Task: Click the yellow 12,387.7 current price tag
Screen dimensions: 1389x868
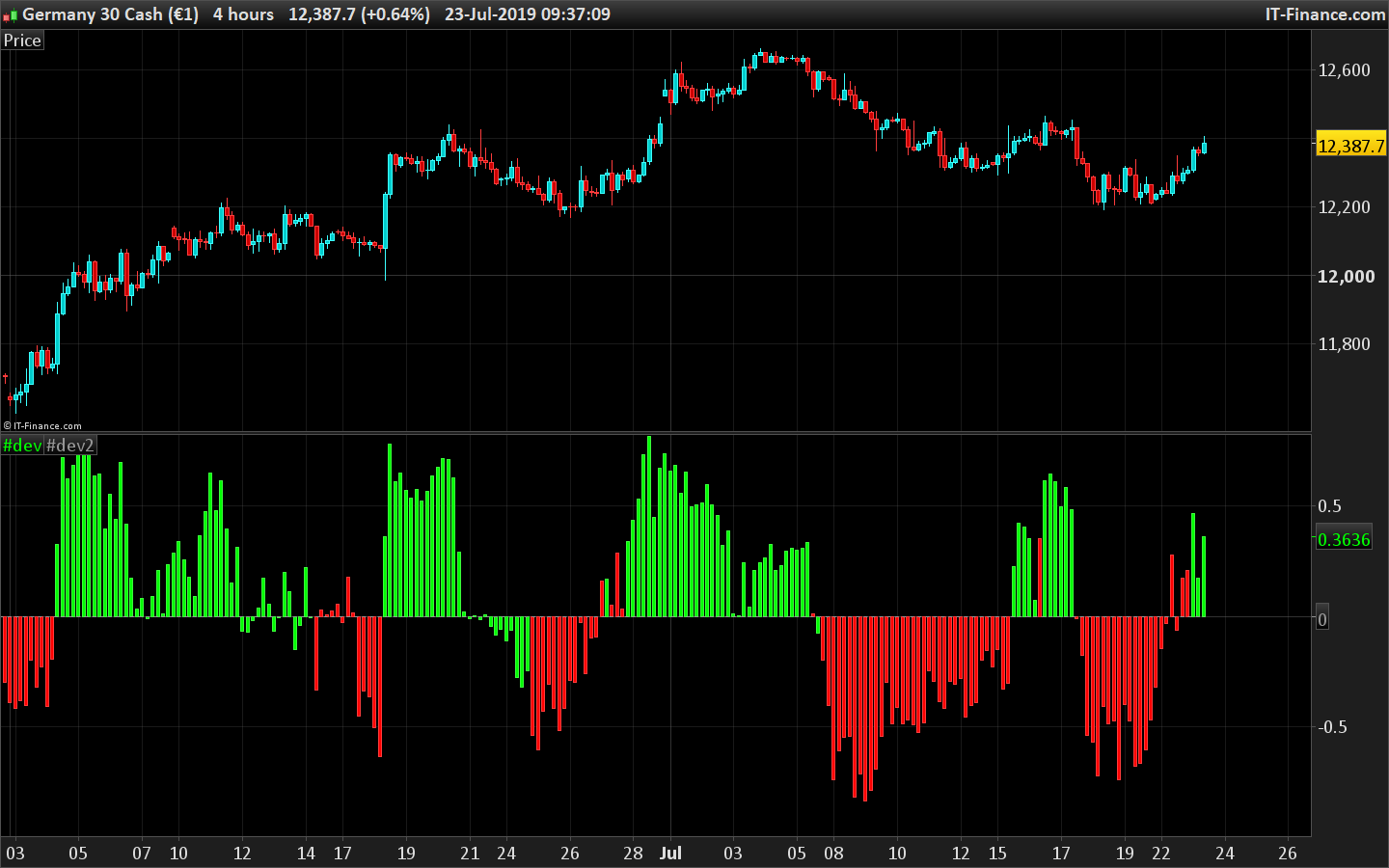Action: pos(1350,146)
